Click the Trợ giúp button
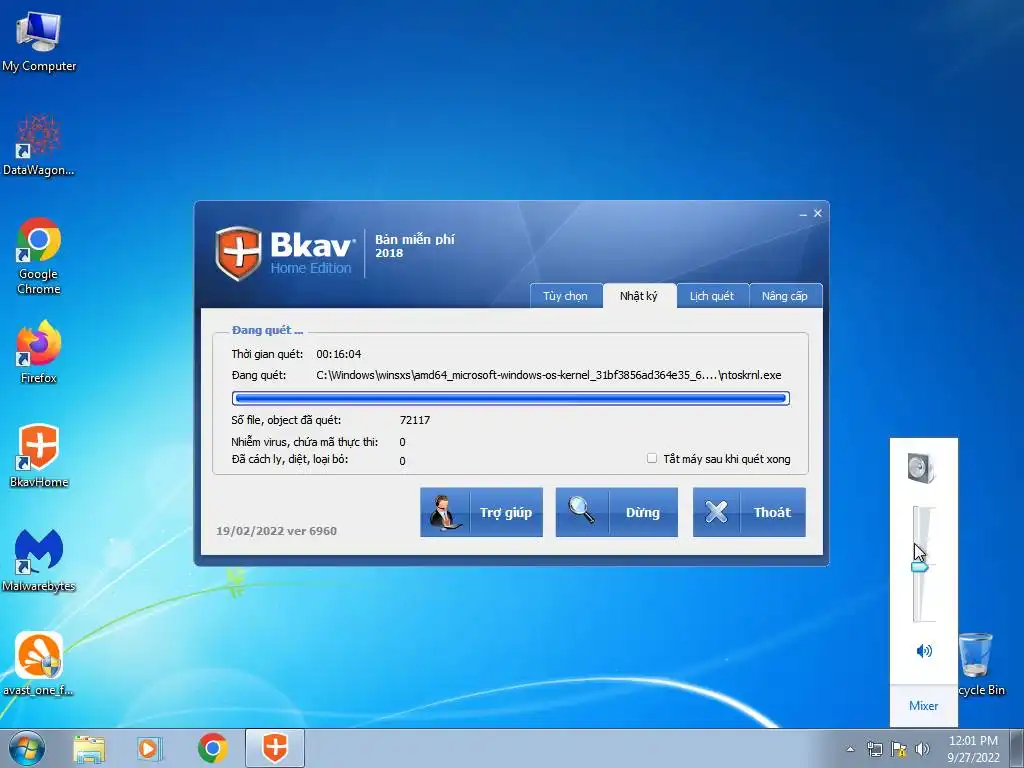This screenshot has width=1024, height=768. (x=481, y=512)
